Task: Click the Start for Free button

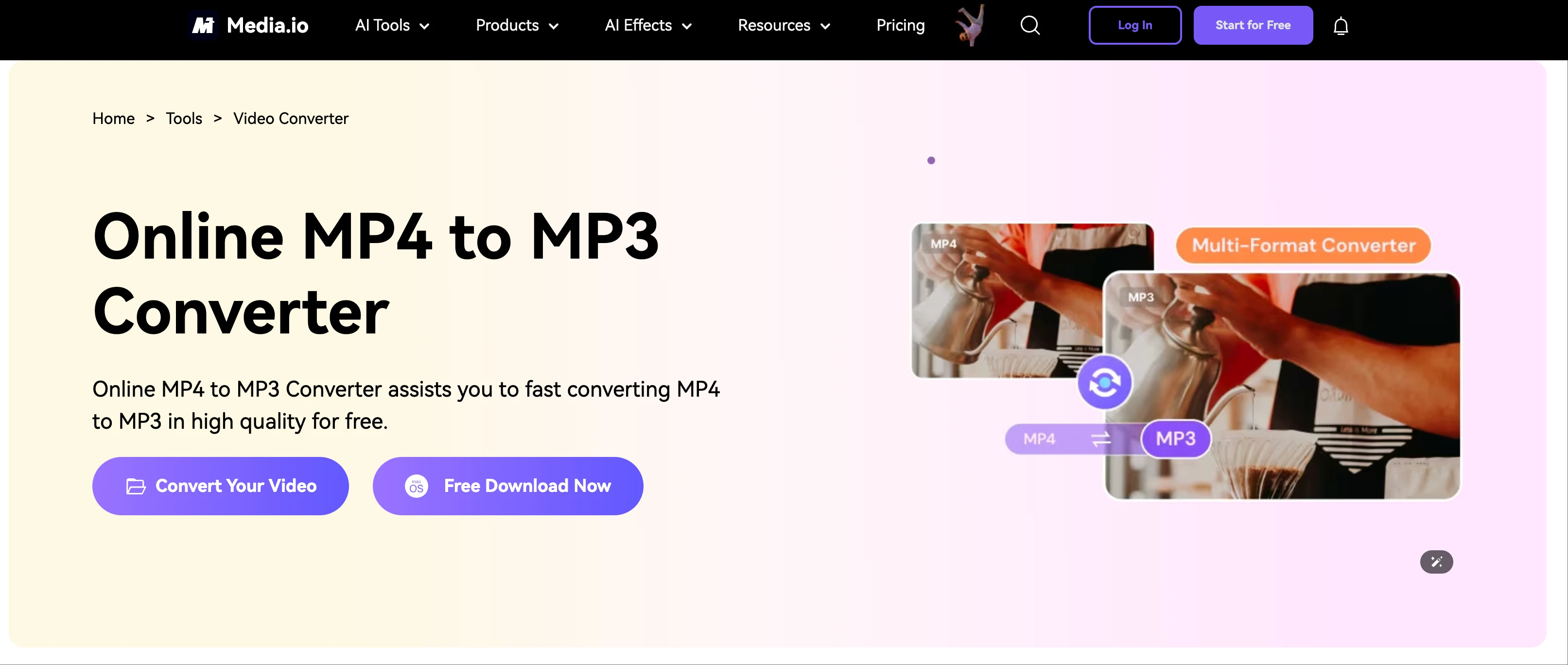Action: pos(1253,25)
